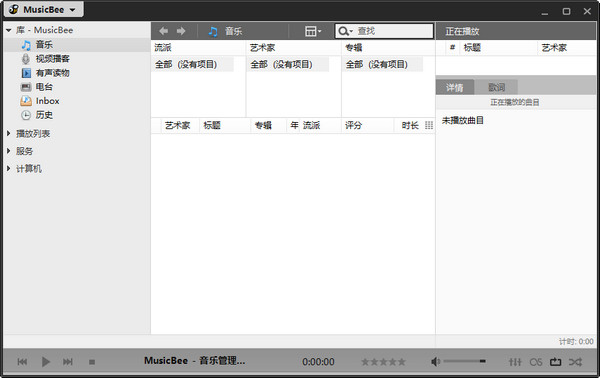Click the play button in player bar
Image resolution: width=600 pixels, height=378 pixels.
46,362
